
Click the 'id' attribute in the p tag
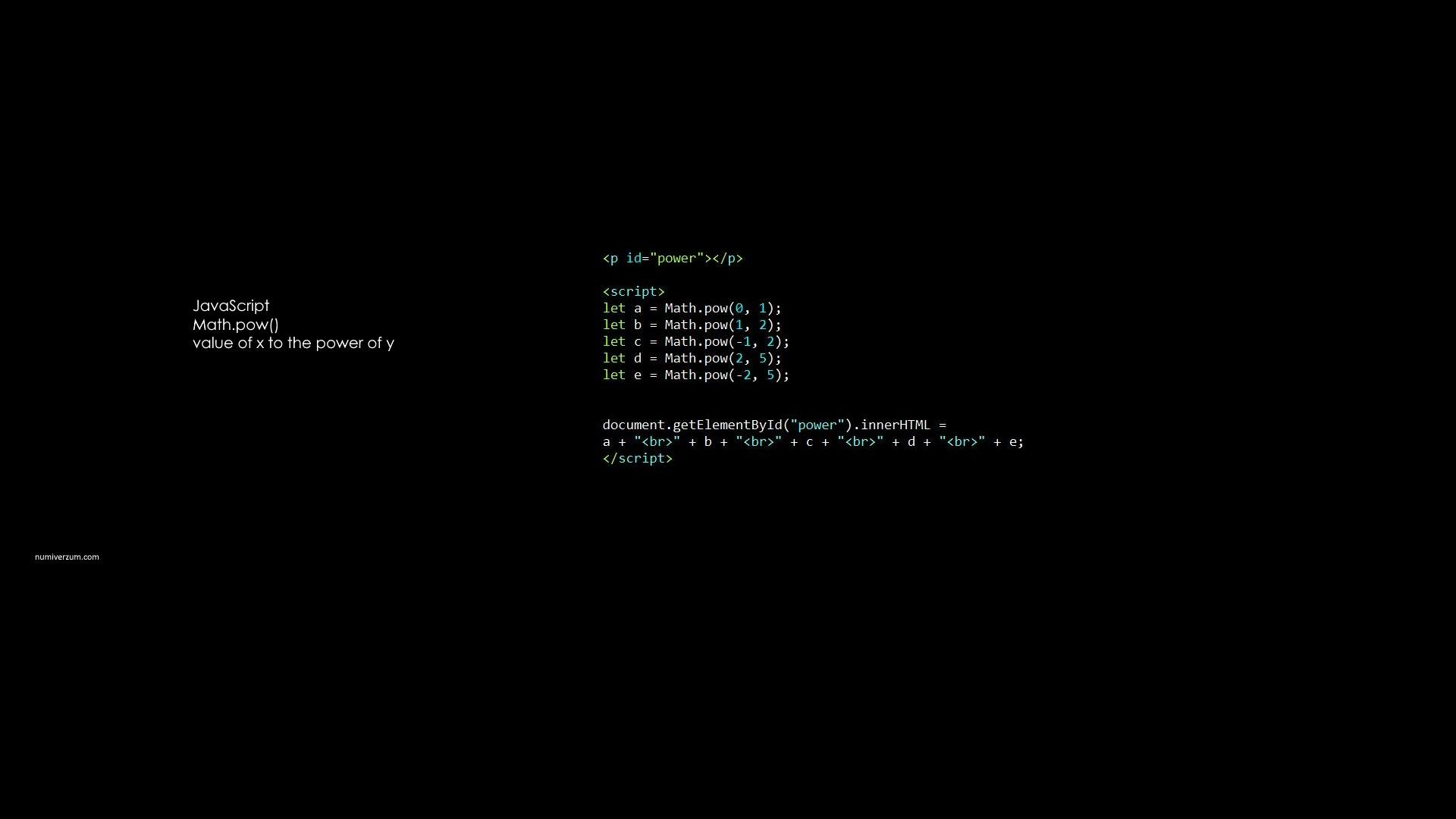pyautogui.click(x=634, y=258)
